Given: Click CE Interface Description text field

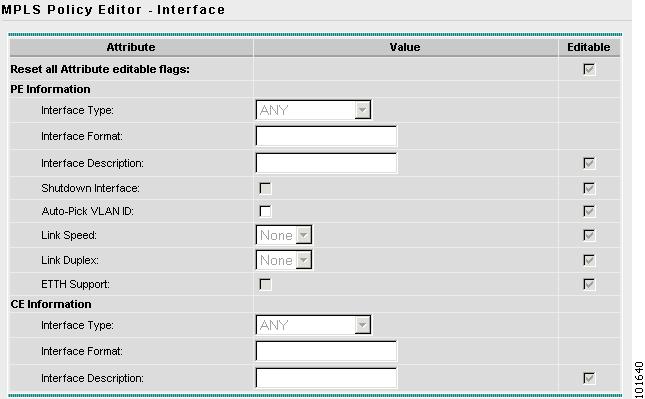Looking at the screenshot, I should pos(326,378).
